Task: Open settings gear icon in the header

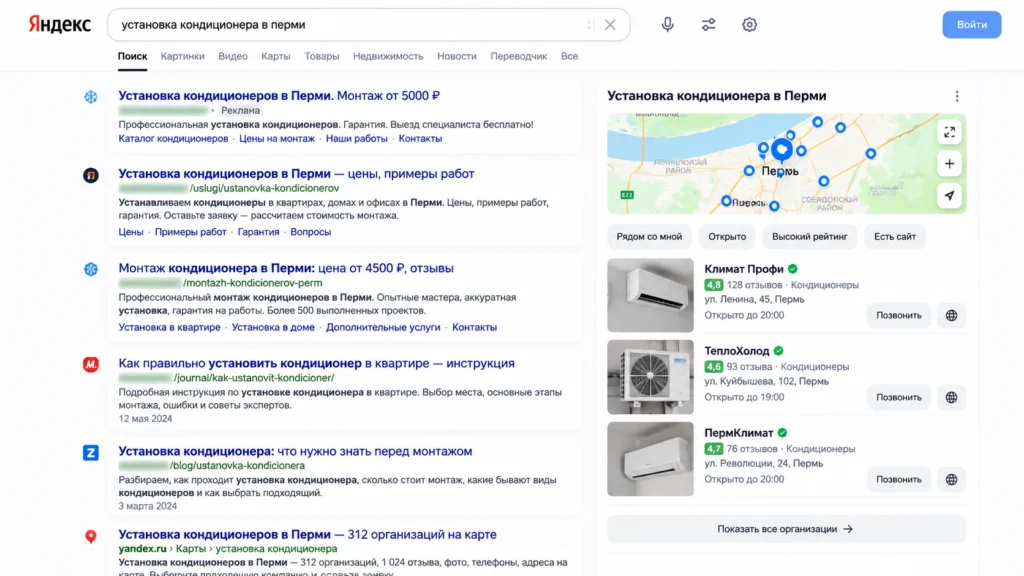Action: pos(750,25)
